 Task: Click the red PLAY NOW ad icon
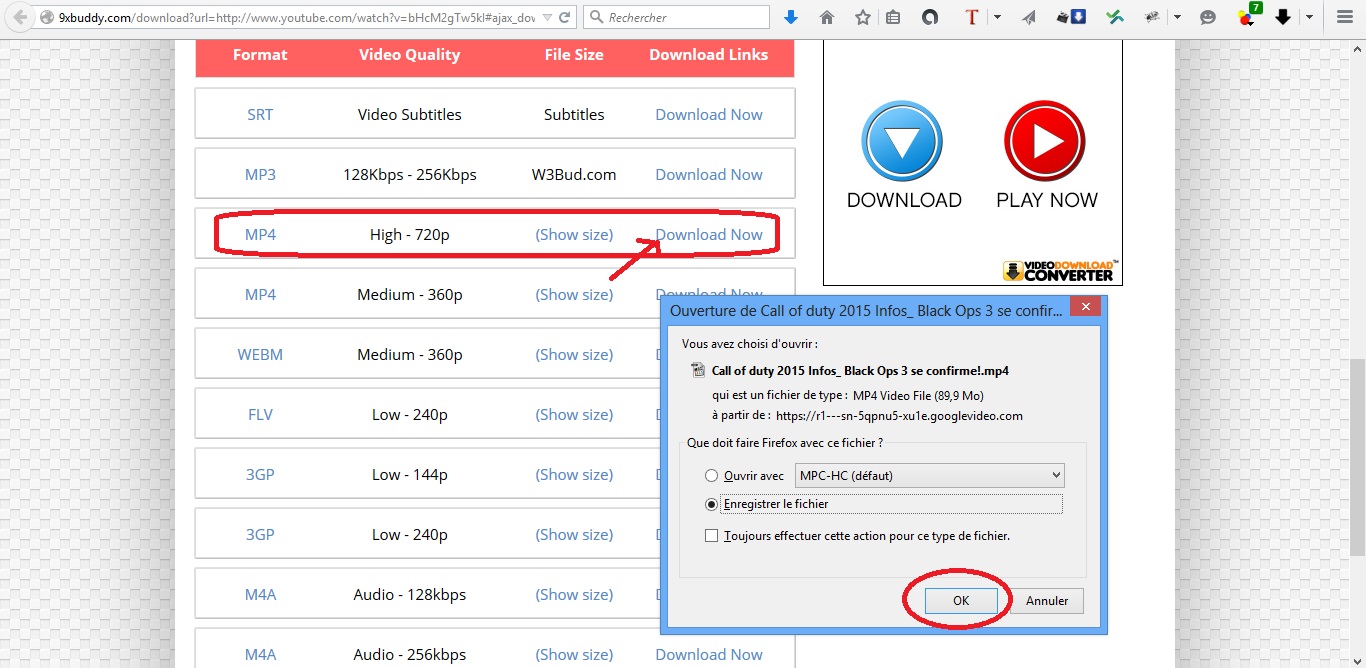(1046, 141)
